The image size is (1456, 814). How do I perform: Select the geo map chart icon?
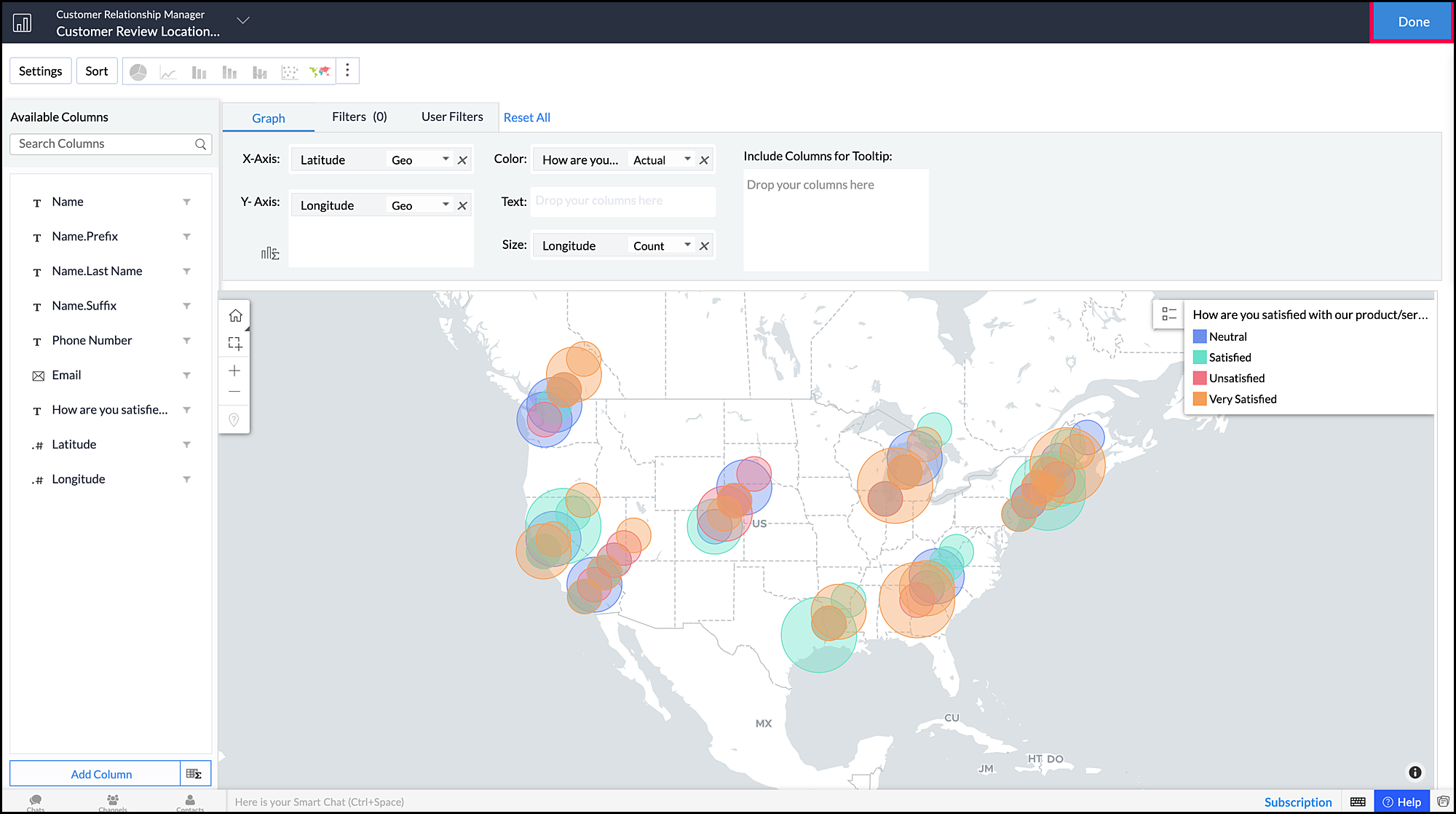coord(320,71)
